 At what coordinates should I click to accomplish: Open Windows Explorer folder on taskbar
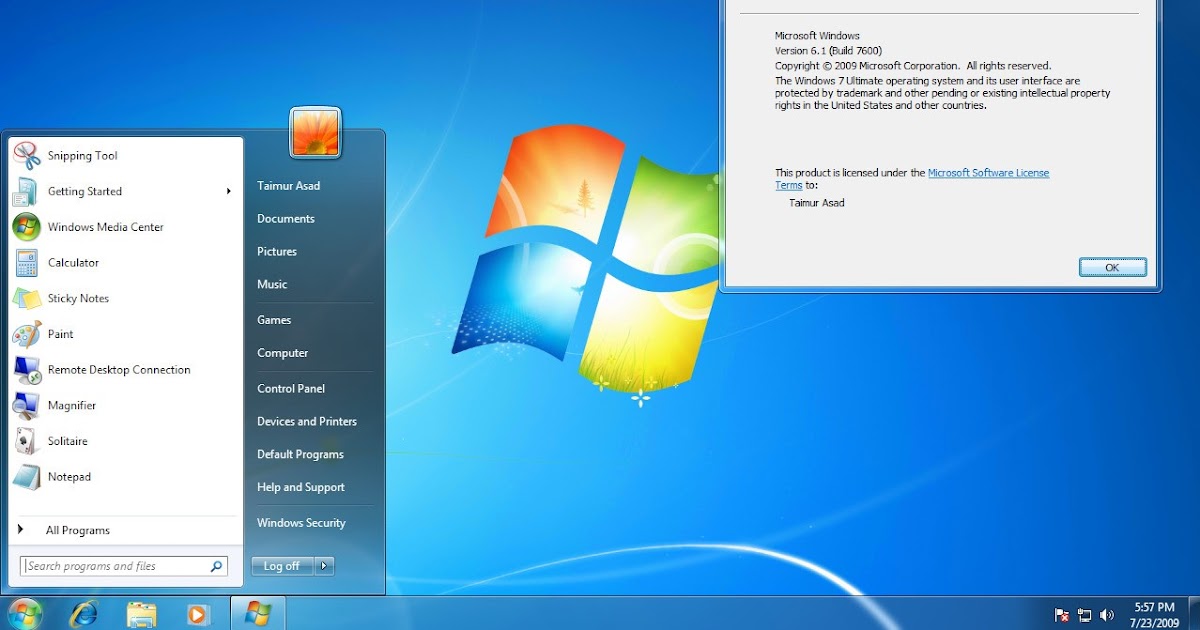[142, 614]
